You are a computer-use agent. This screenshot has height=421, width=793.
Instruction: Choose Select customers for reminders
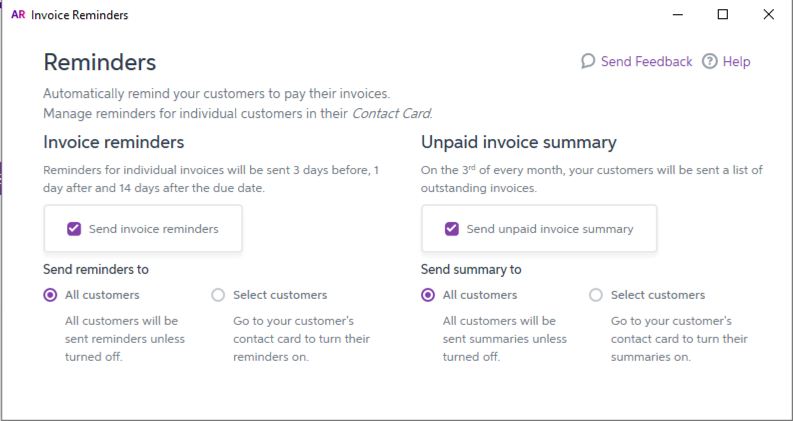pos(219,295)
